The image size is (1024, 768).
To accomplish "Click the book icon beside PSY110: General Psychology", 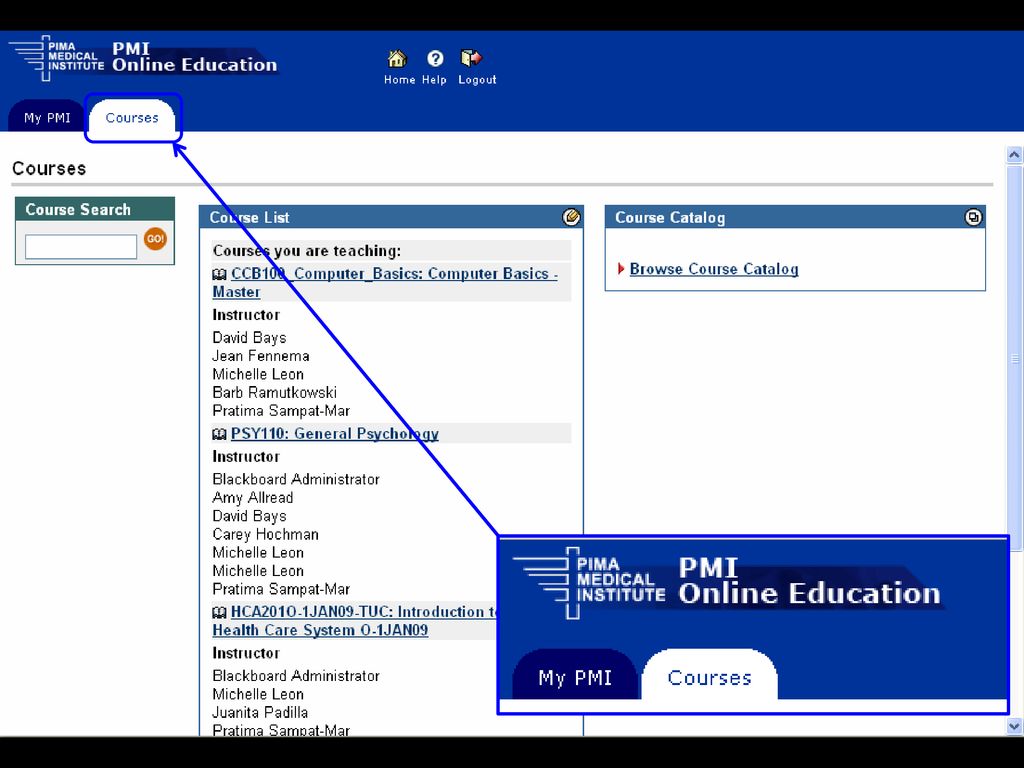I will pos(219,434).
